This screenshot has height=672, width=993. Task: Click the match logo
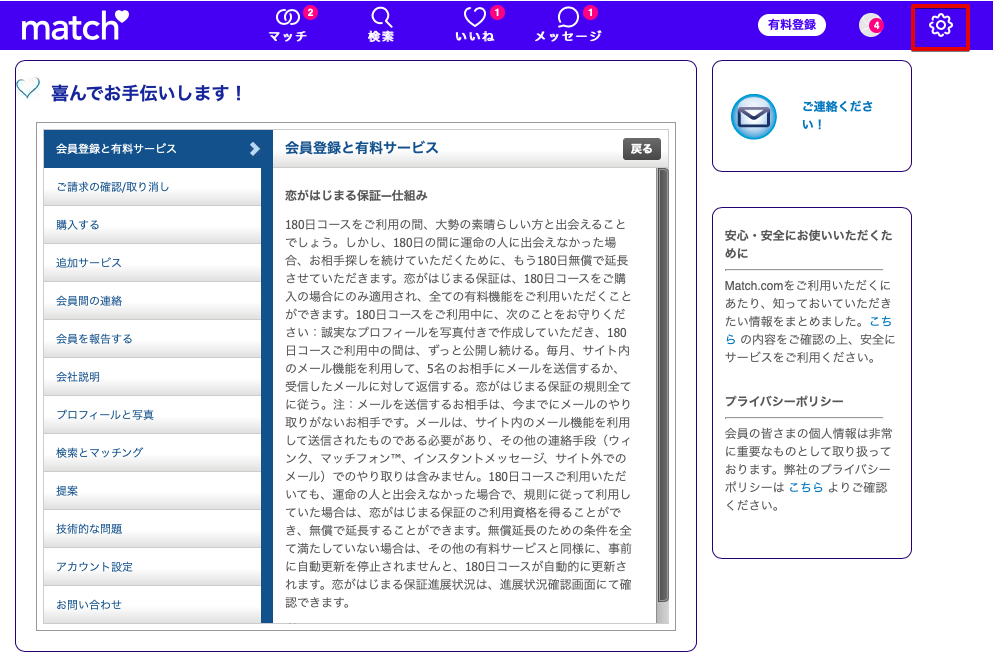(75, 26)
